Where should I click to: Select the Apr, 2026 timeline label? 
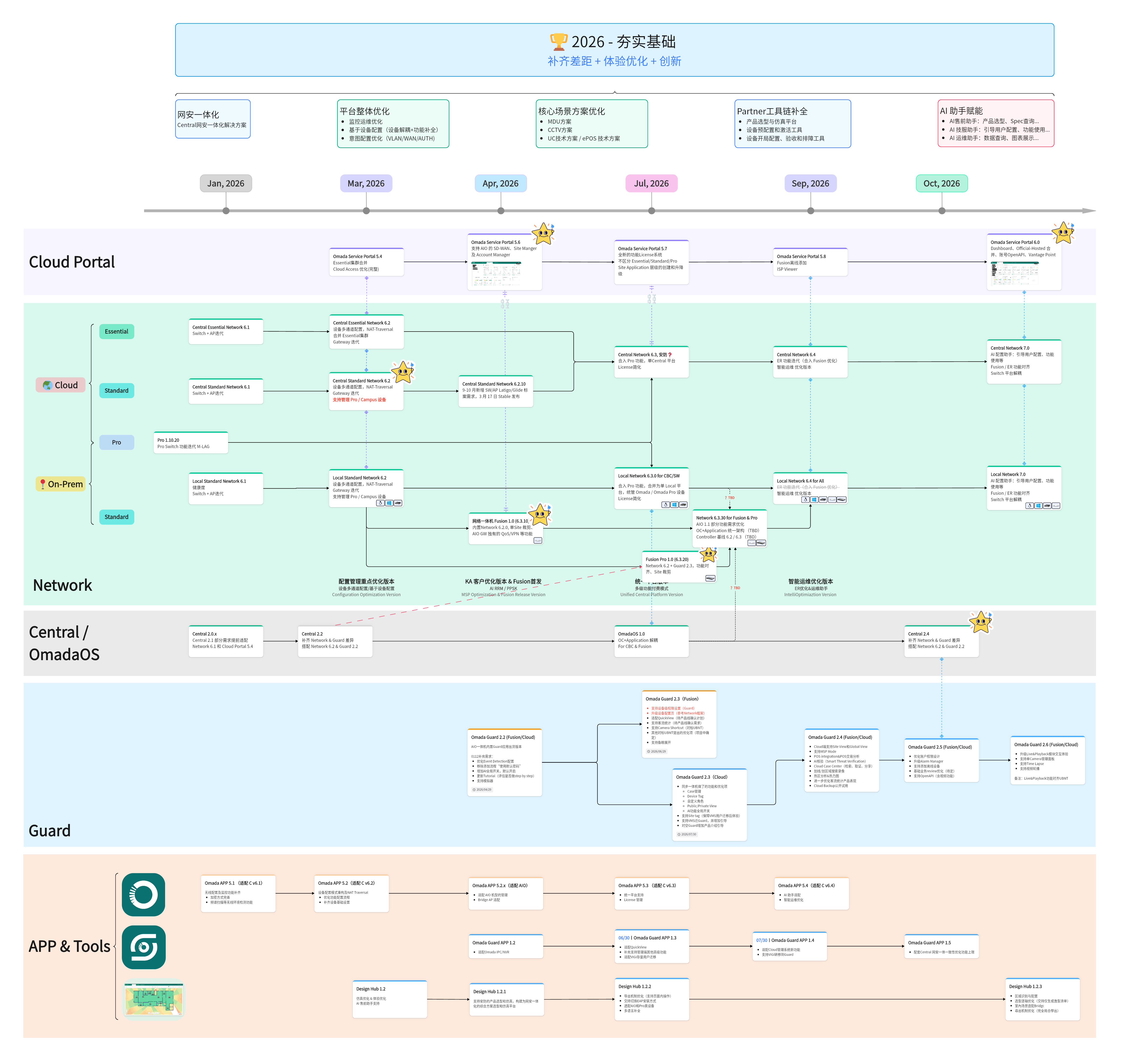tap(501, 183)
